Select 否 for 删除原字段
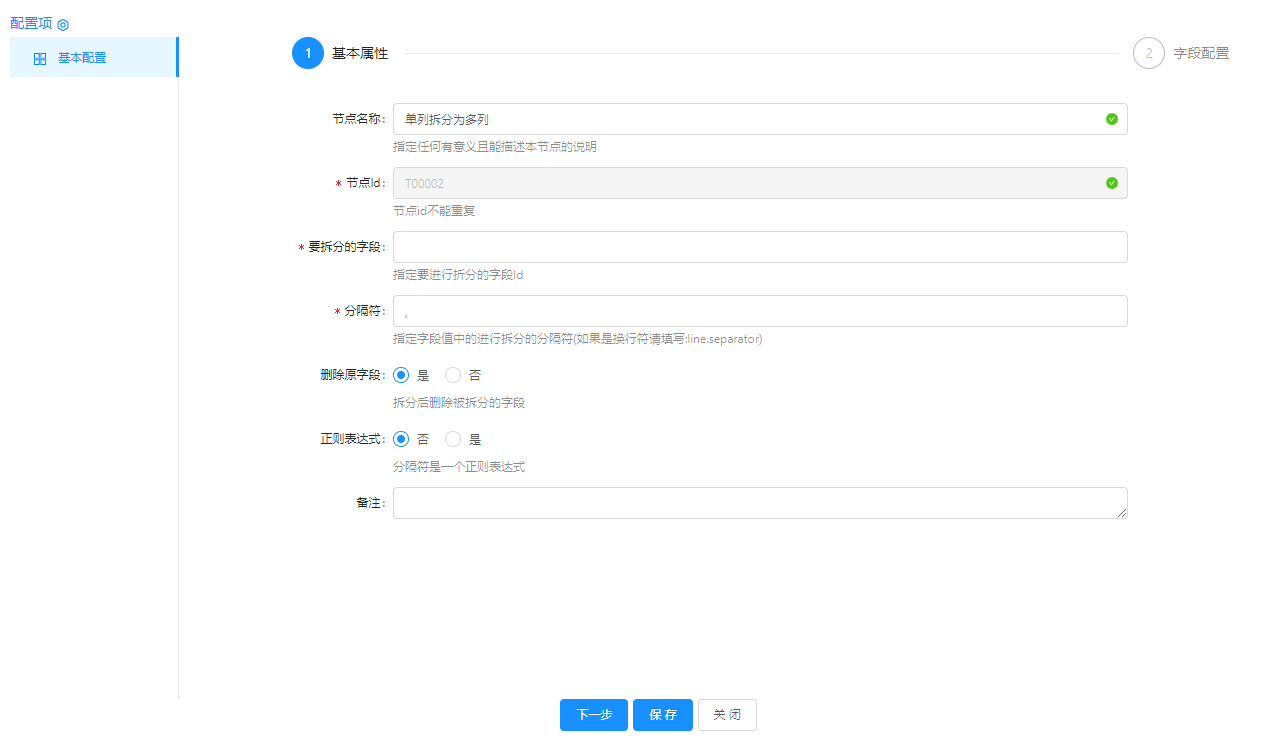1261x747 pixels. point(453,375)
